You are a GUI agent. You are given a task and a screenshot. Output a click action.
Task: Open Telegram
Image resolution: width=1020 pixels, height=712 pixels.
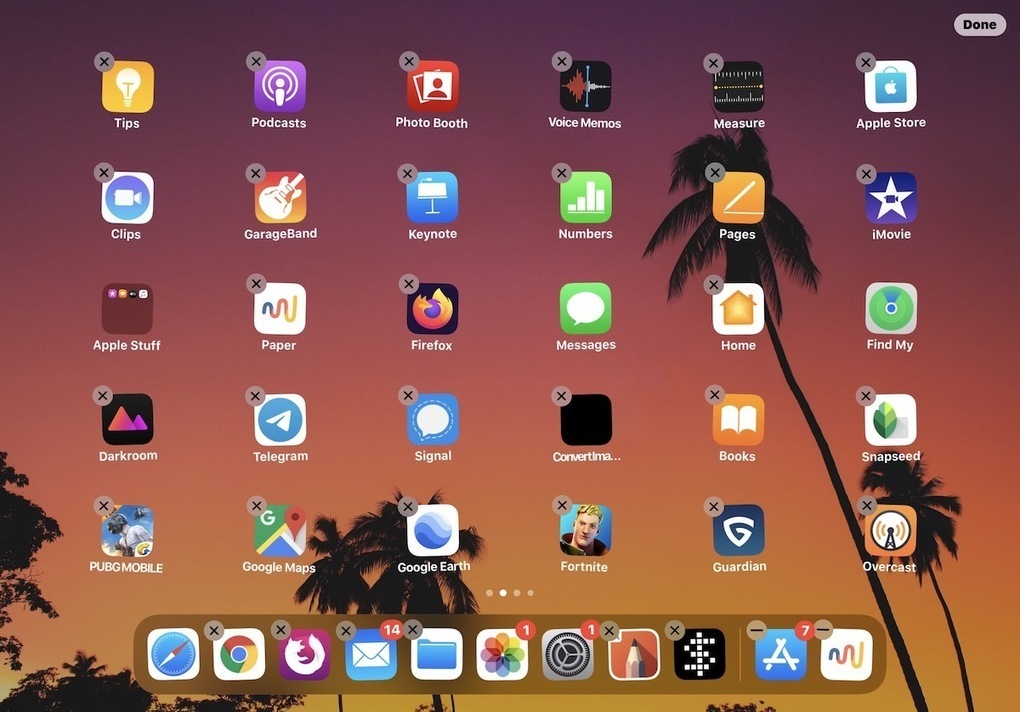(x=280, y=420)
